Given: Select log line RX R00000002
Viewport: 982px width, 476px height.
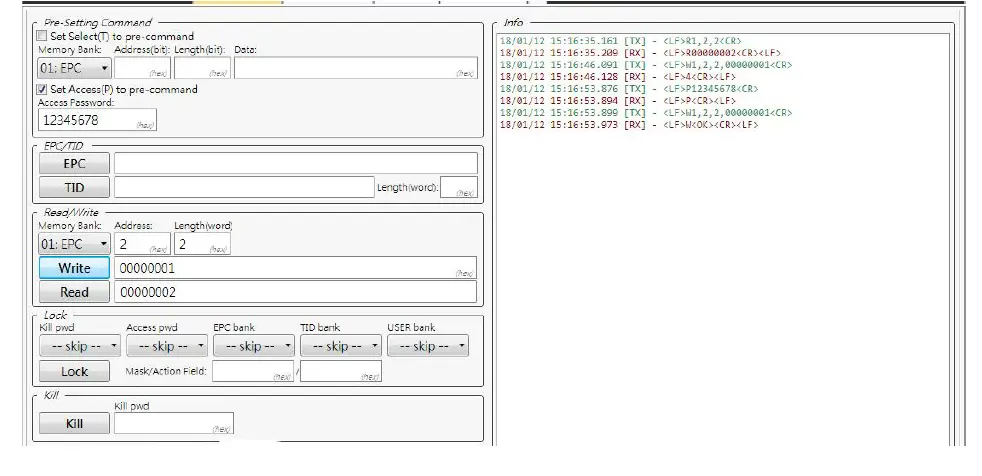Looking at the screenshot, I should (x=641, y=53).
